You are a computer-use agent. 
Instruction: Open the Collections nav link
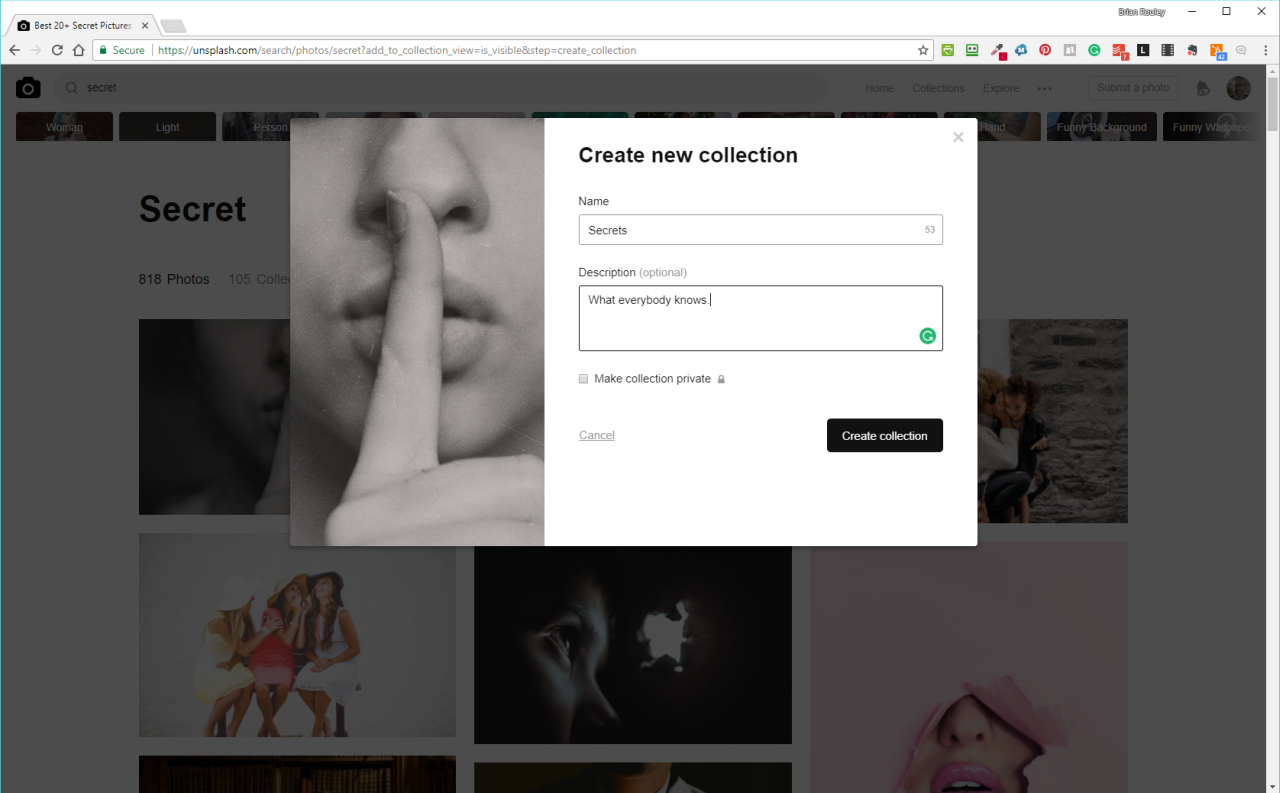(938, 88)
